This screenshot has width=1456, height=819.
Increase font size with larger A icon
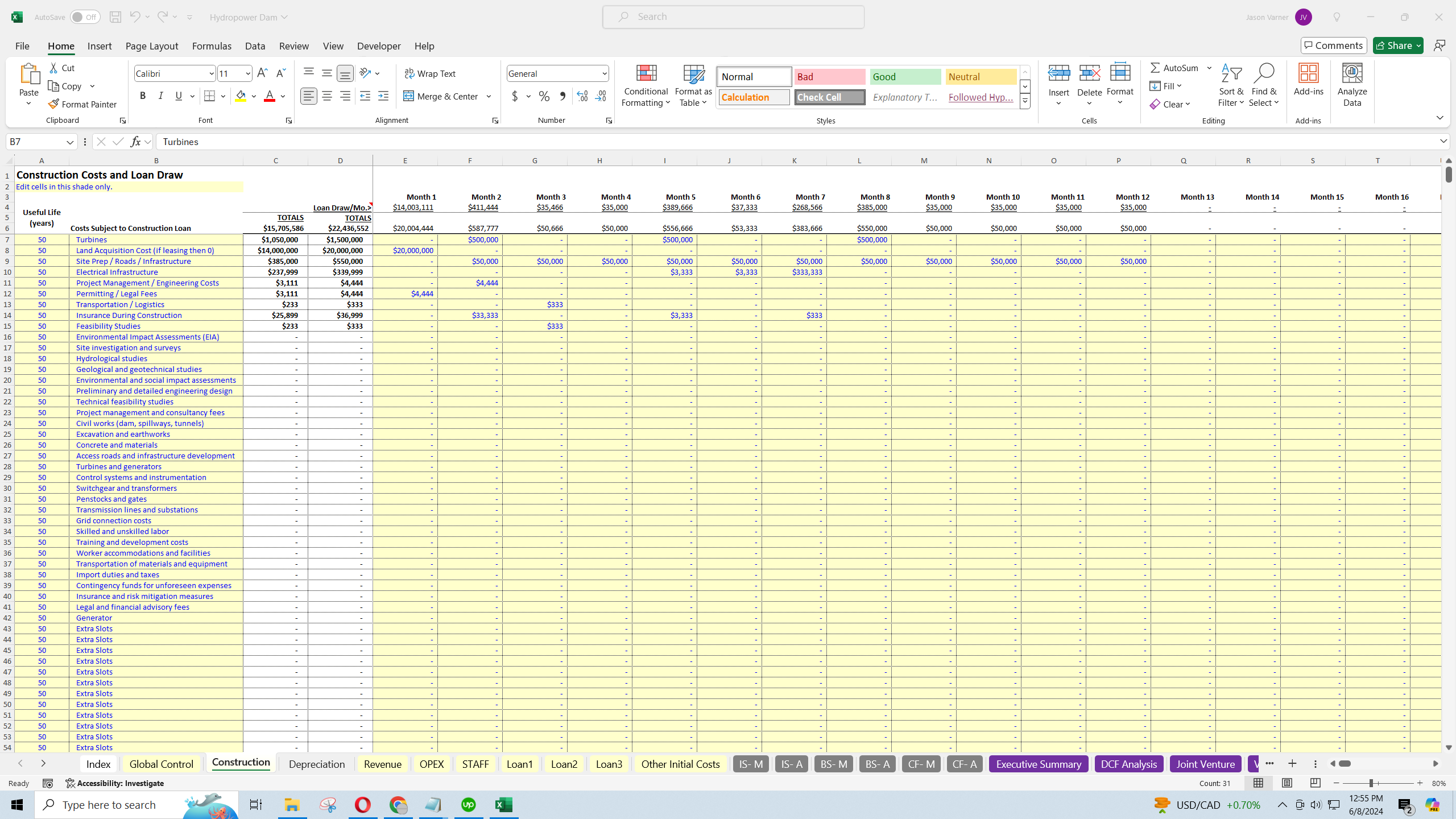[262, 73]
